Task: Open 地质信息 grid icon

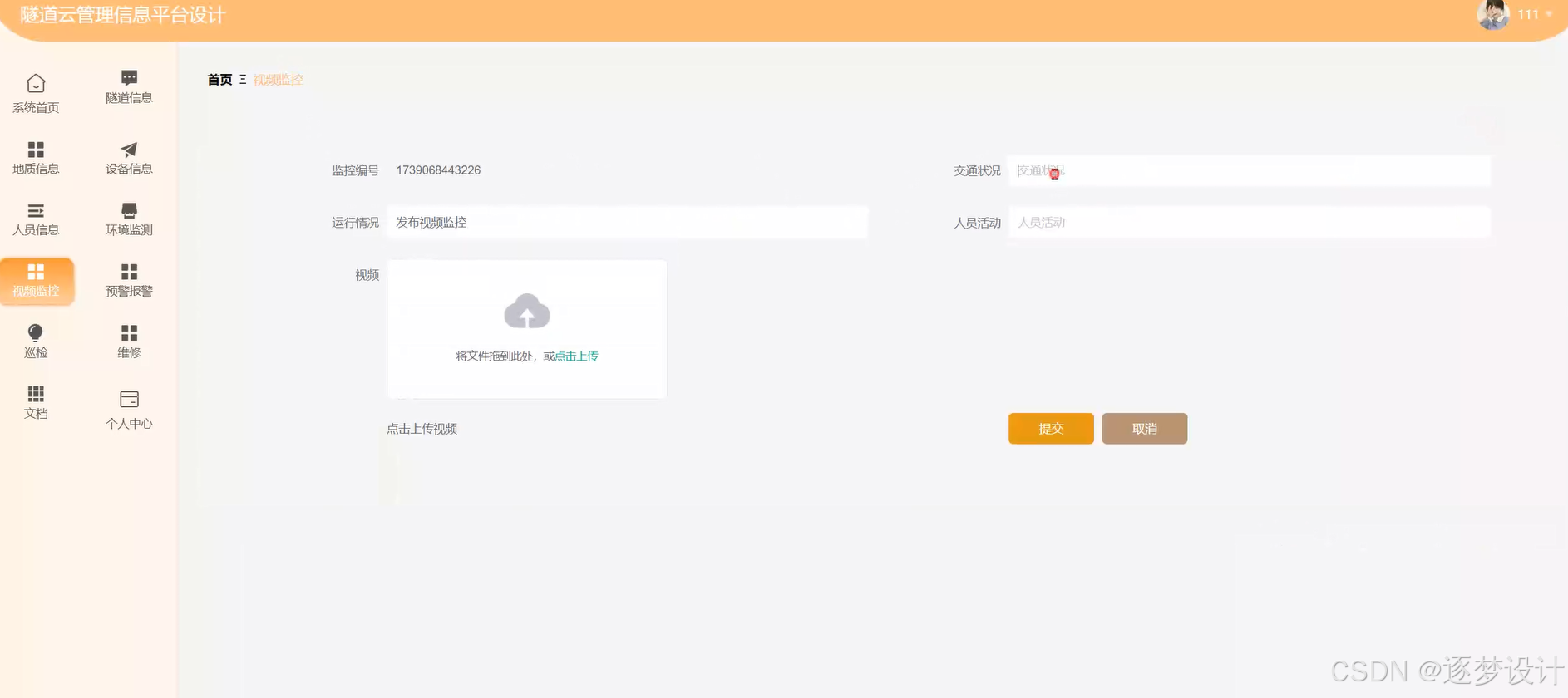Action: click(x=36, y=150)
